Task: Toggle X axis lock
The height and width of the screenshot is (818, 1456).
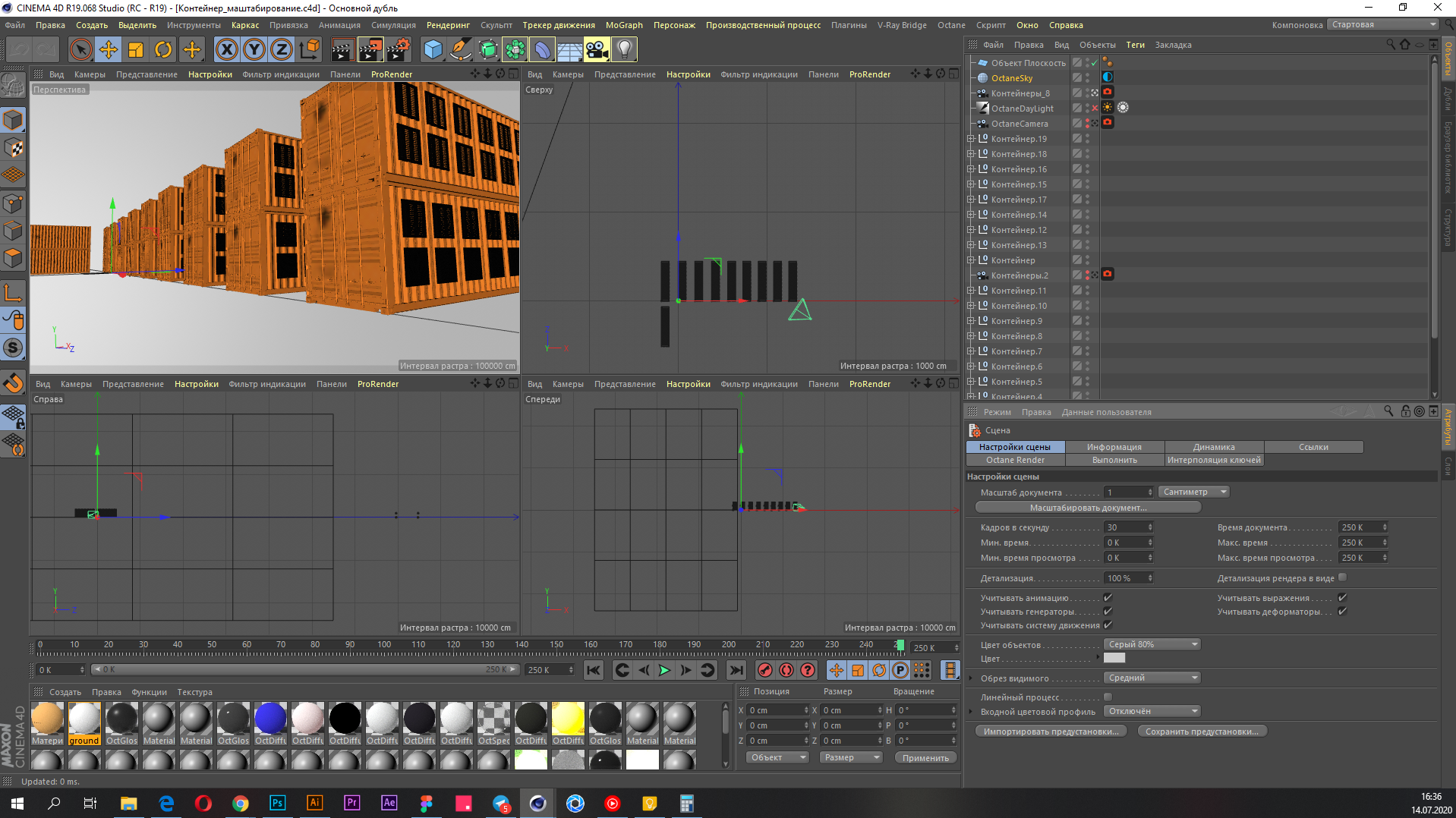Action: tap(226, 50)
